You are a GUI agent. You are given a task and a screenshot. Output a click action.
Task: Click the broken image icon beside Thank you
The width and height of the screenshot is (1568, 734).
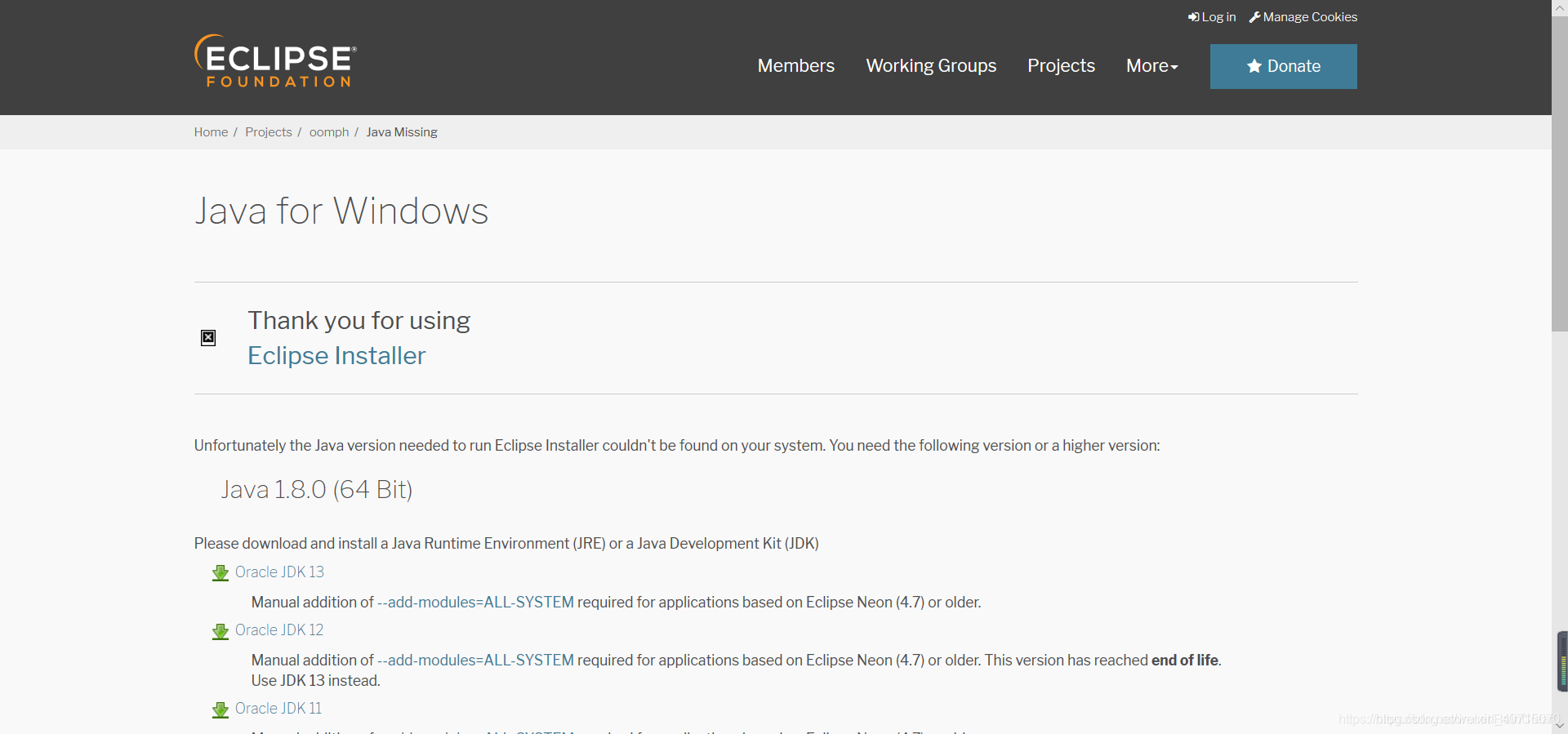tap(208, 338)
